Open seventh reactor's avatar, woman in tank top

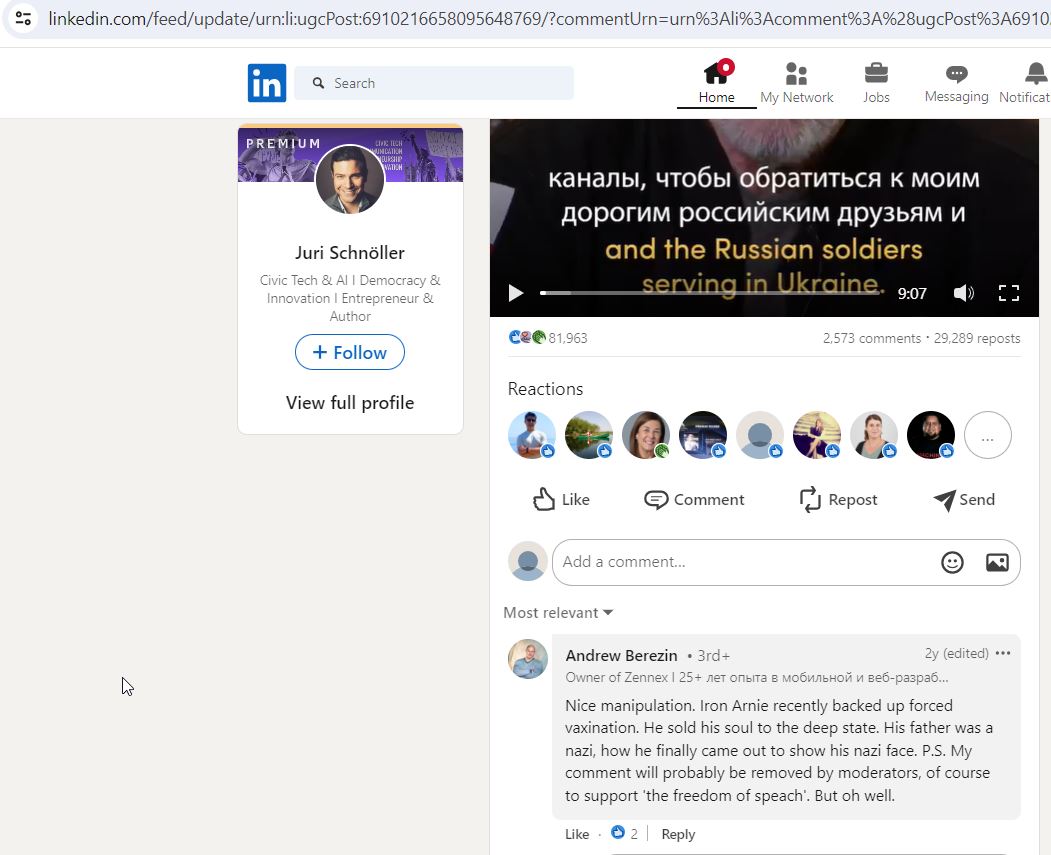[873, 435]
